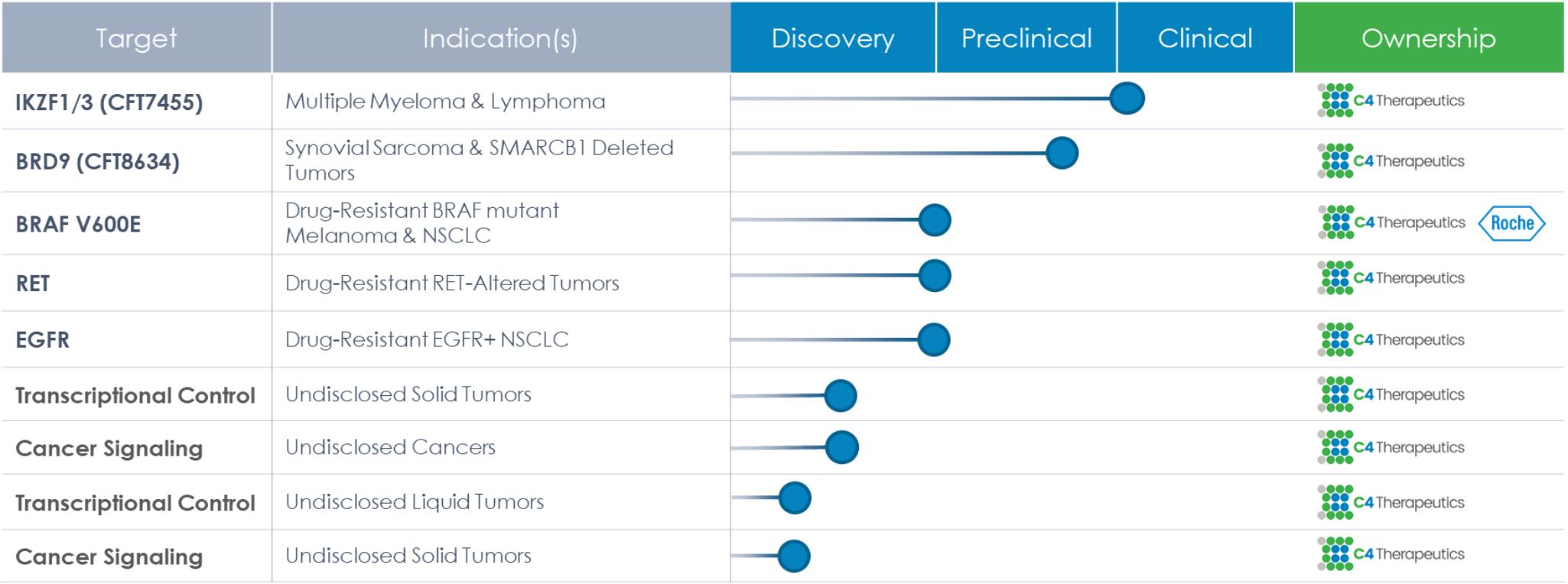1568x584 pixels.
Task: Click the BRAF V600E progress dot
Action: click(935, 220)
